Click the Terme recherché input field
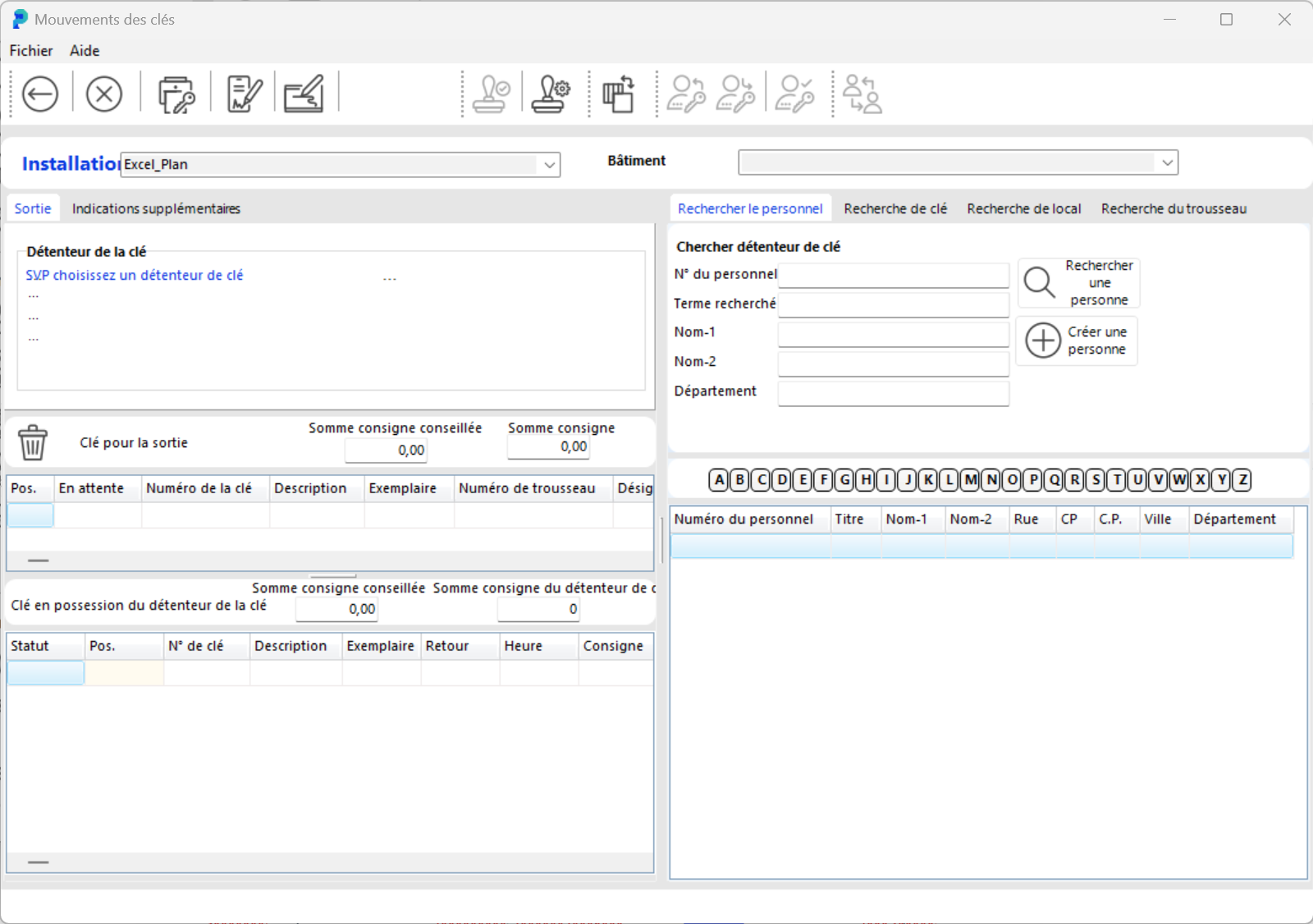This screenshot has width=1313, height=924. [x=893, y=304]
